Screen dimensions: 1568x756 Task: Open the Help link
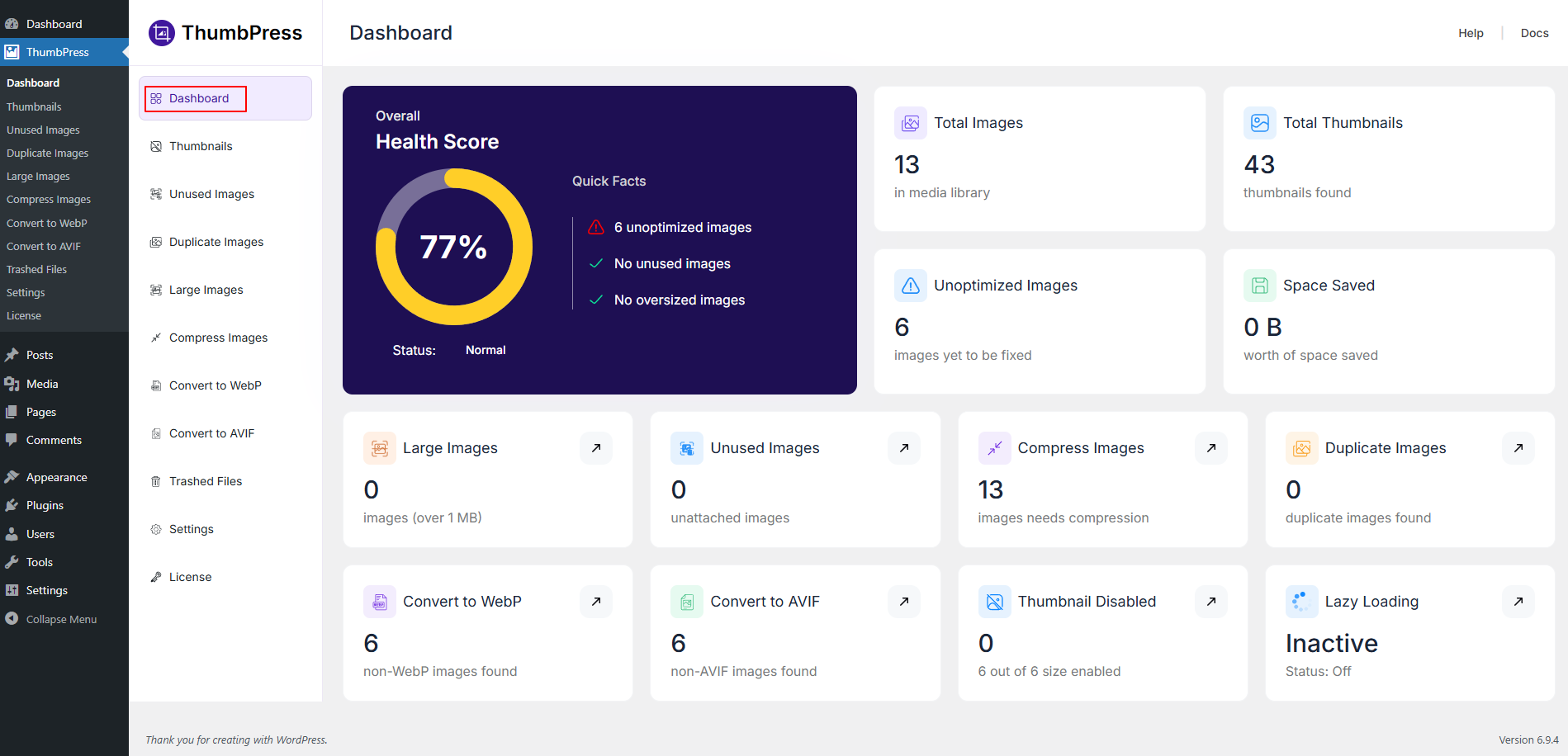[1471, 33]
